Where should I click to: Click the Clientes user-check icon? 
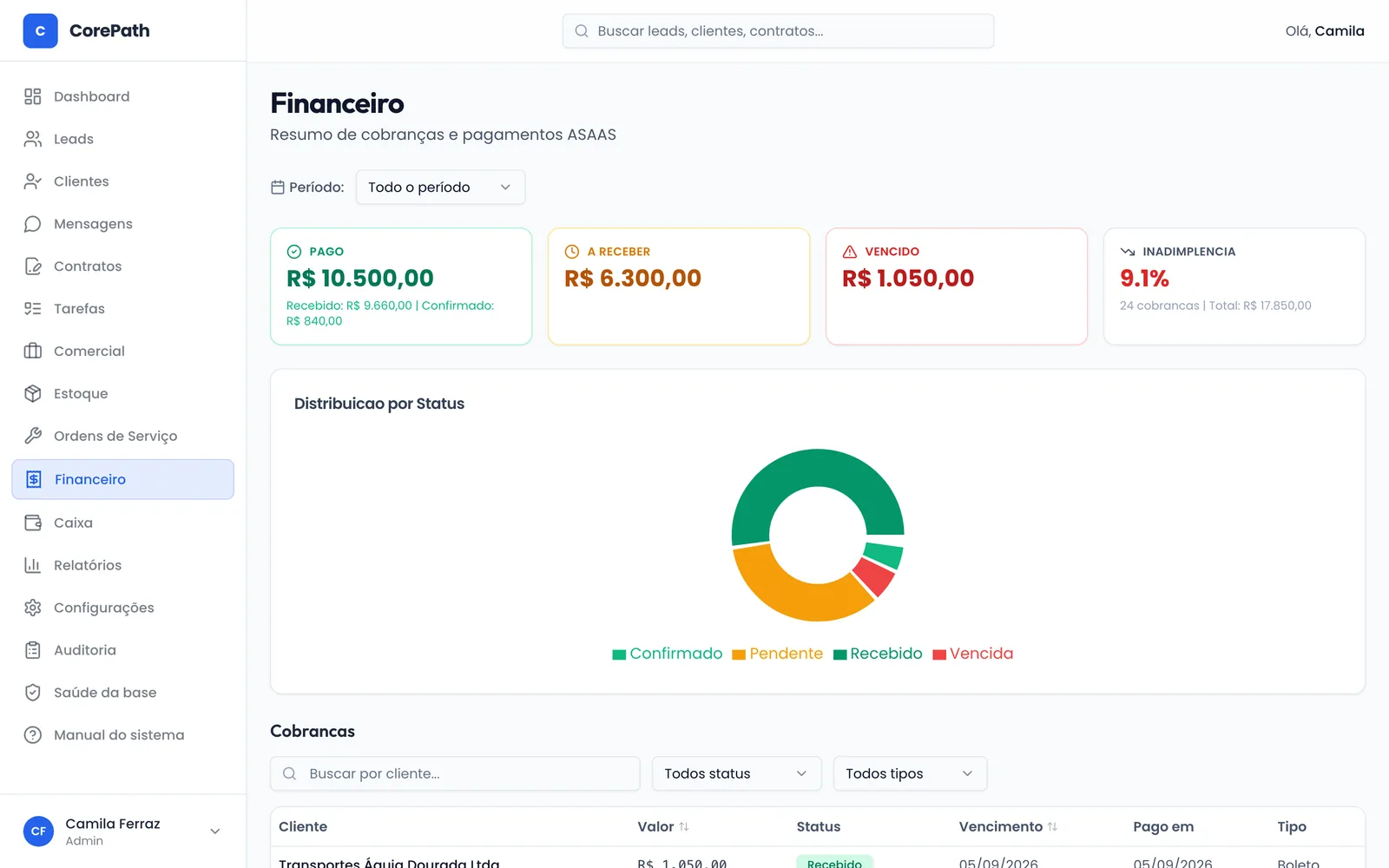(x=33, y=181)
